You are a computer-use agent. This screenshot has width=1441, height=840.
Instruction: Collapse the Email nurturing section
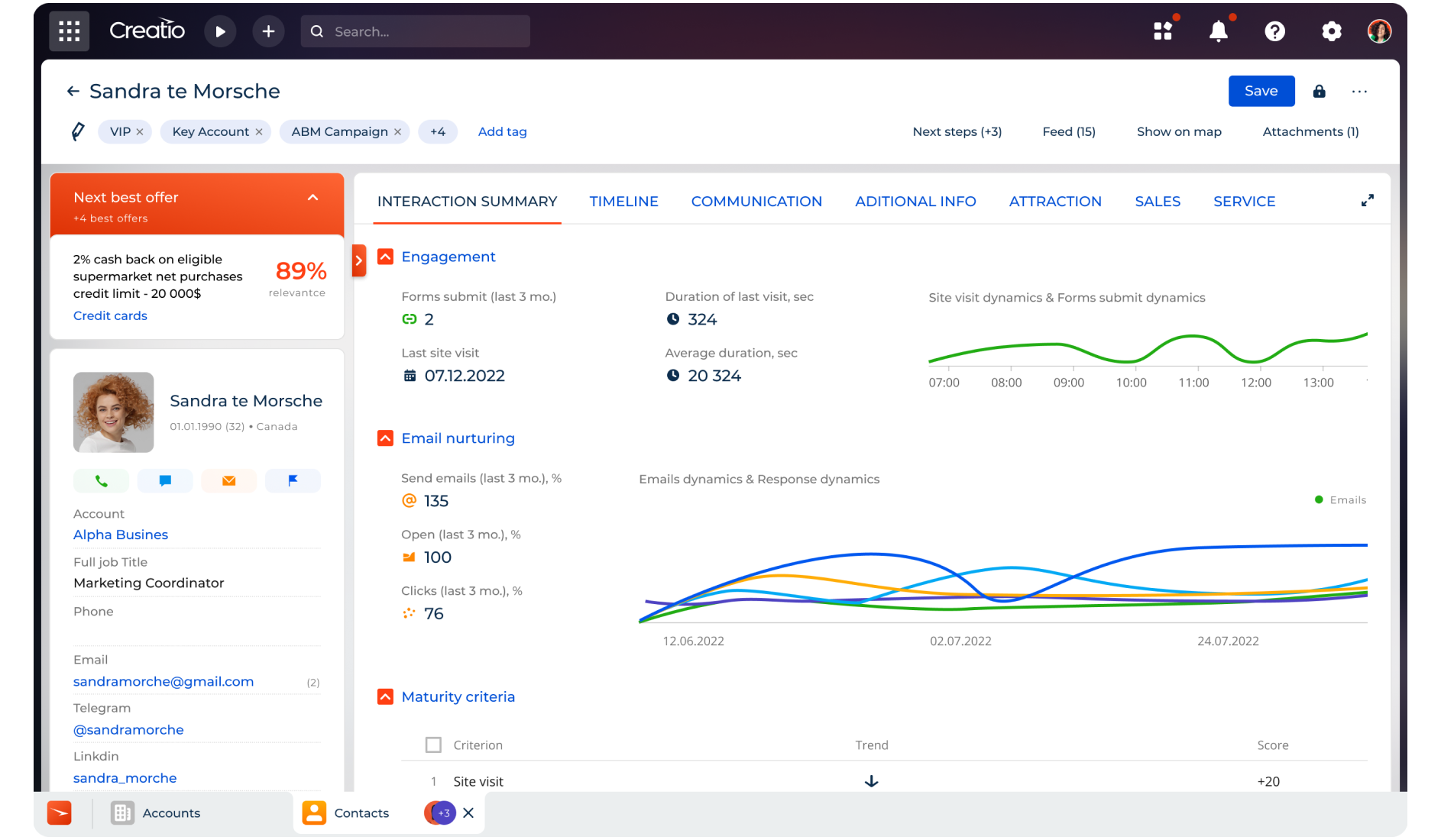pyautogui.click(x=386, y=438)
